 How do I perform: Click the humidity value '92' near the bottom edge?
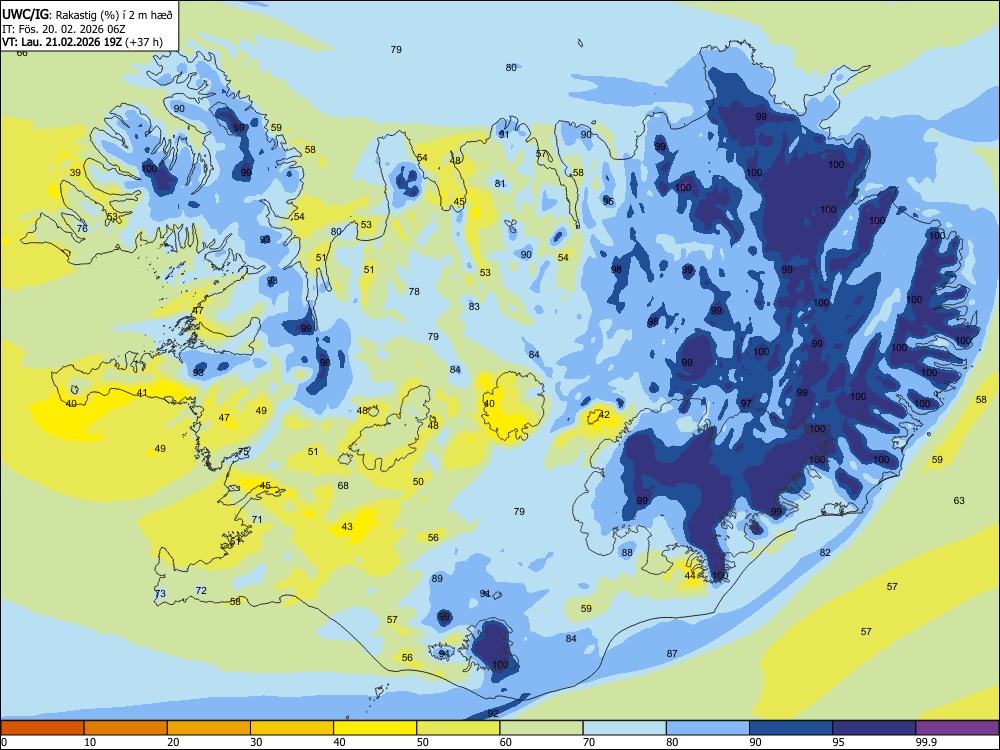[493, 713]
